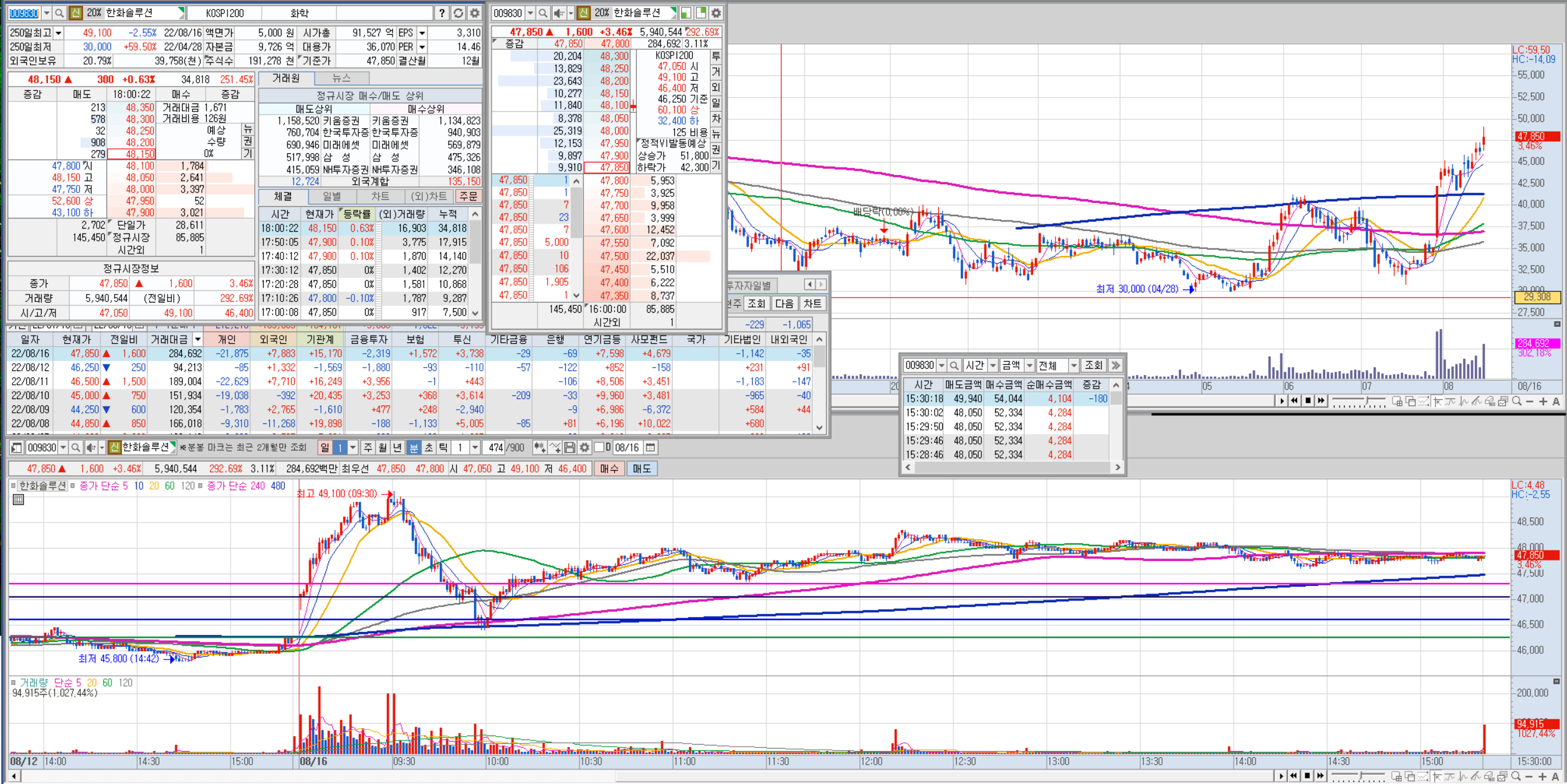The width and height of the screenshot is (1567, 784).
Task: Toggle speaker sound icon in order book window
Action: pos(559,12)
